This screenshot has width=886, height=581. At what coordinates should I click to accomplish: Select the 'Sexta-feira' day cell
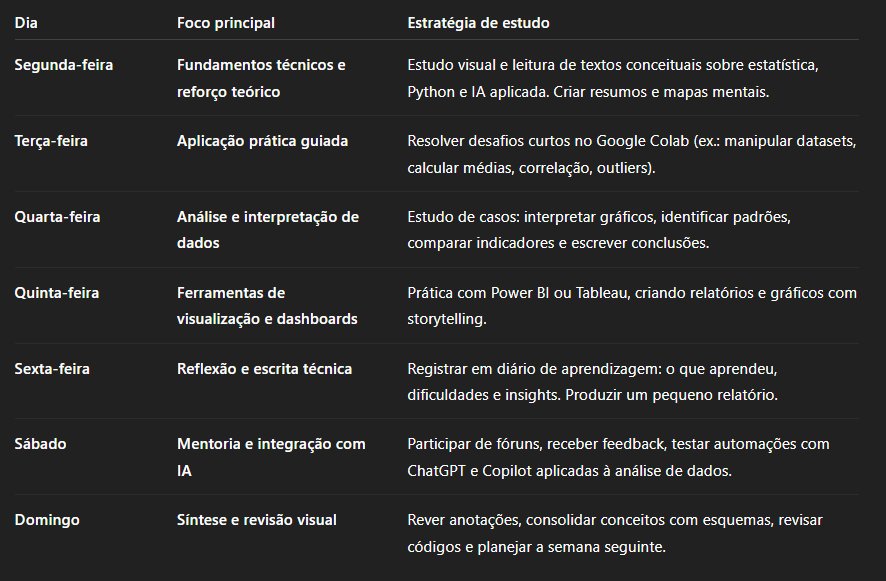pyautogui.click(x=52, y=369)
